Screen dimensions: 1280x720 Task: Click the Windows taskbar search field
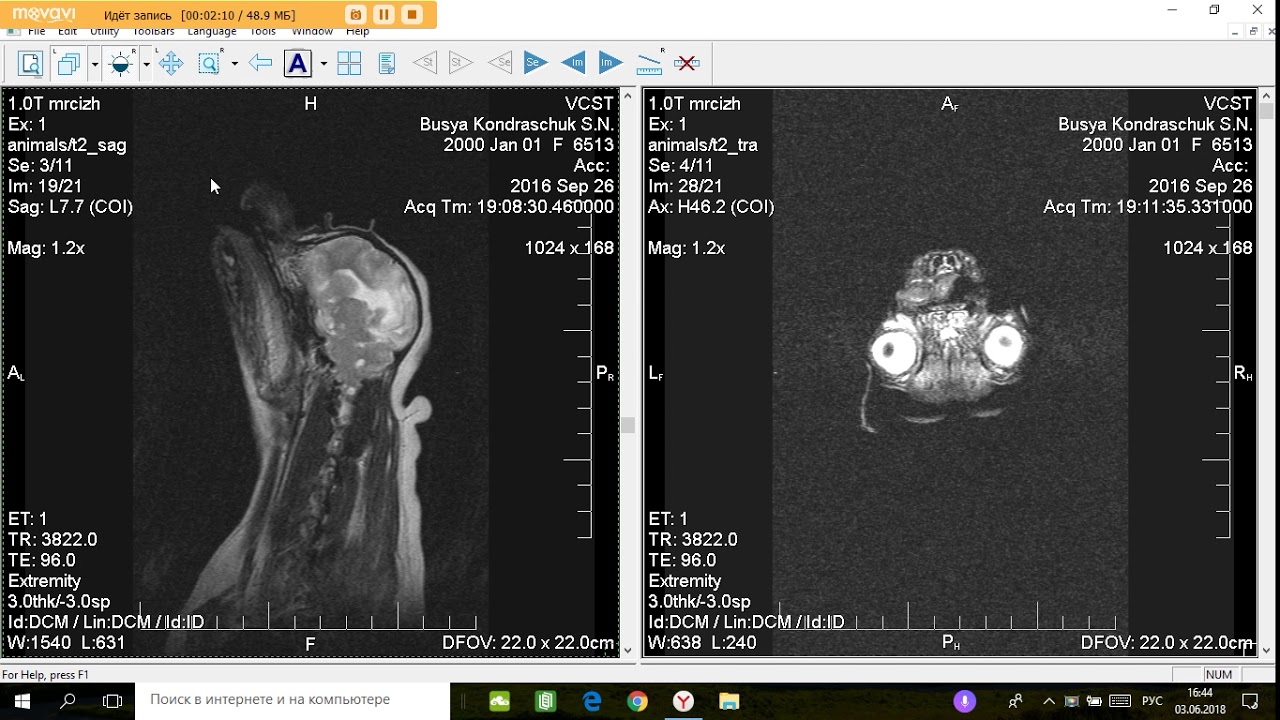[x=293, y=700]
